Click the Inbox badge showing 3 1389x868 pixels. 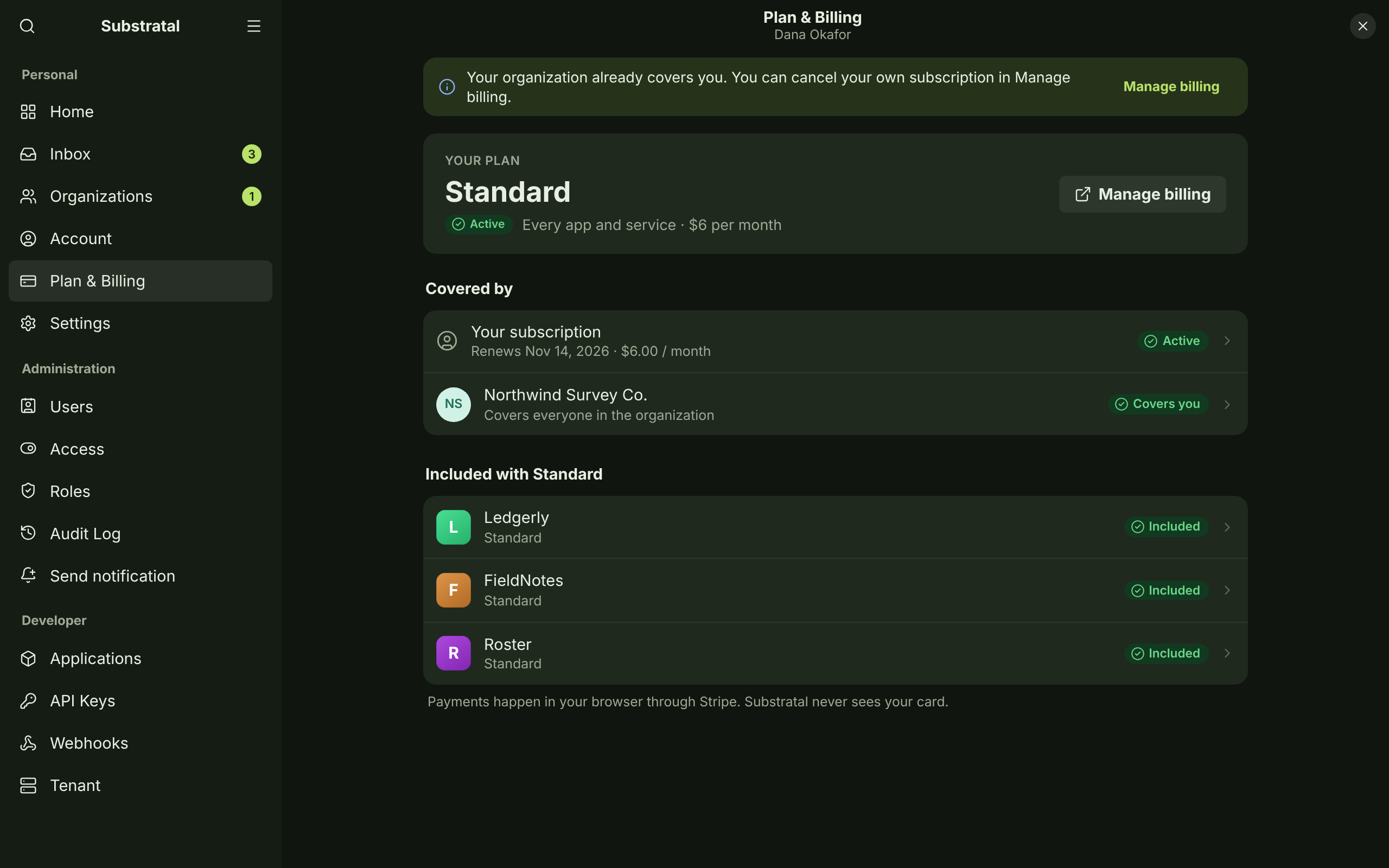pos(251,154)
